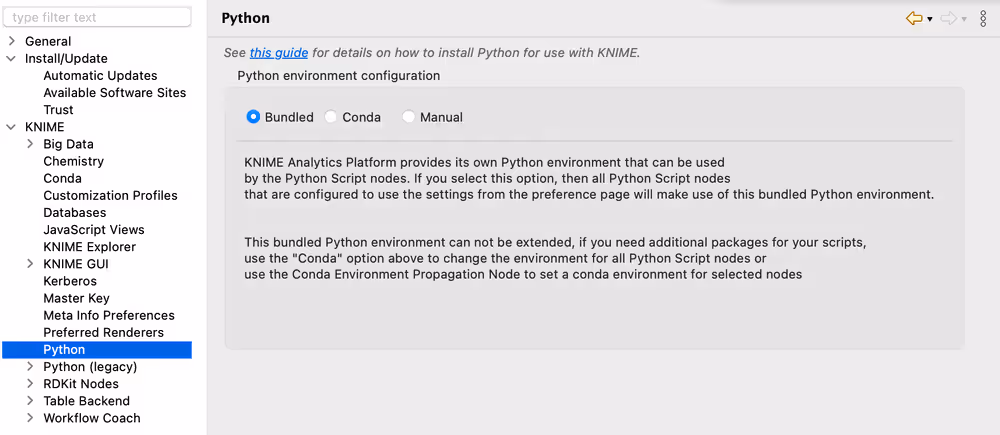Viewport: 1000px width, 435px height.
Task: Open the Databases preference page
Action: coord(74,213)
